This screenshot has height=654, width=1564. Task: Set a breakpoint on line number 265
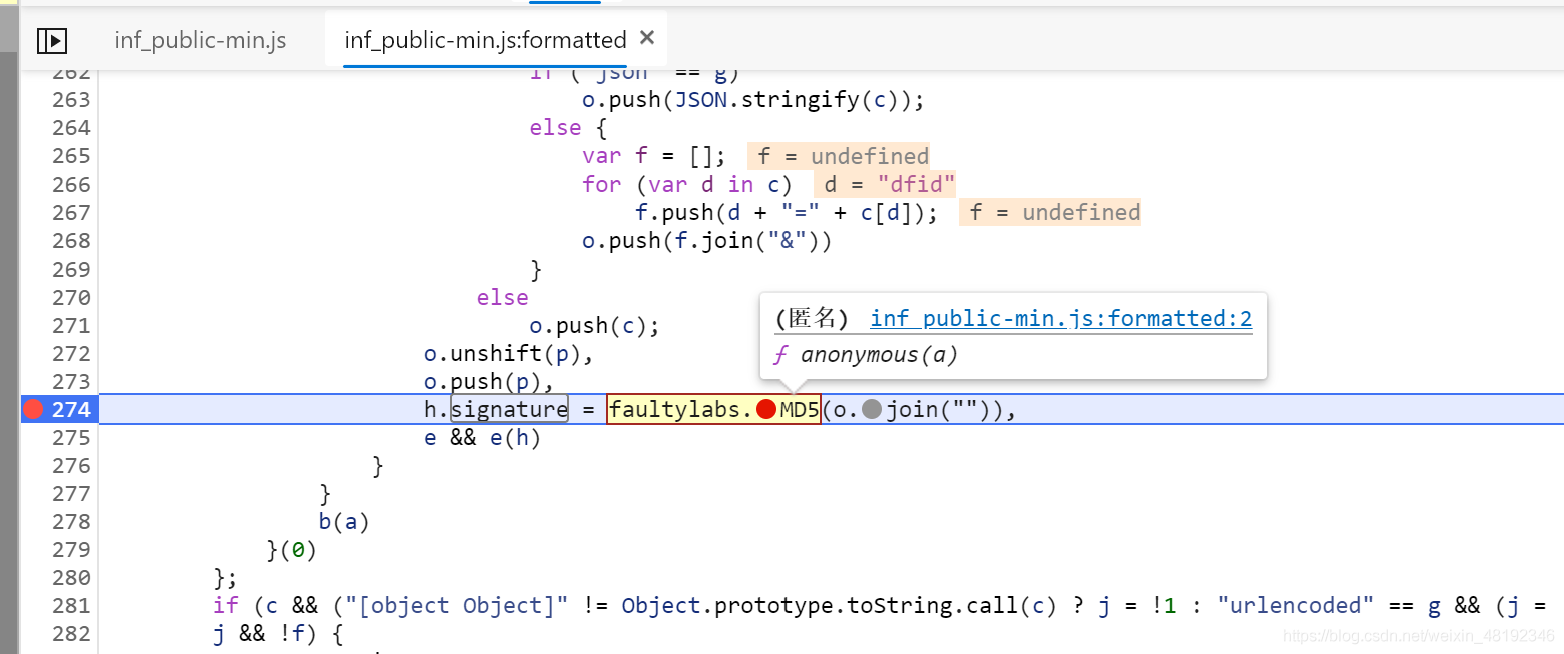pyautogui.click(x=70, y=155)
